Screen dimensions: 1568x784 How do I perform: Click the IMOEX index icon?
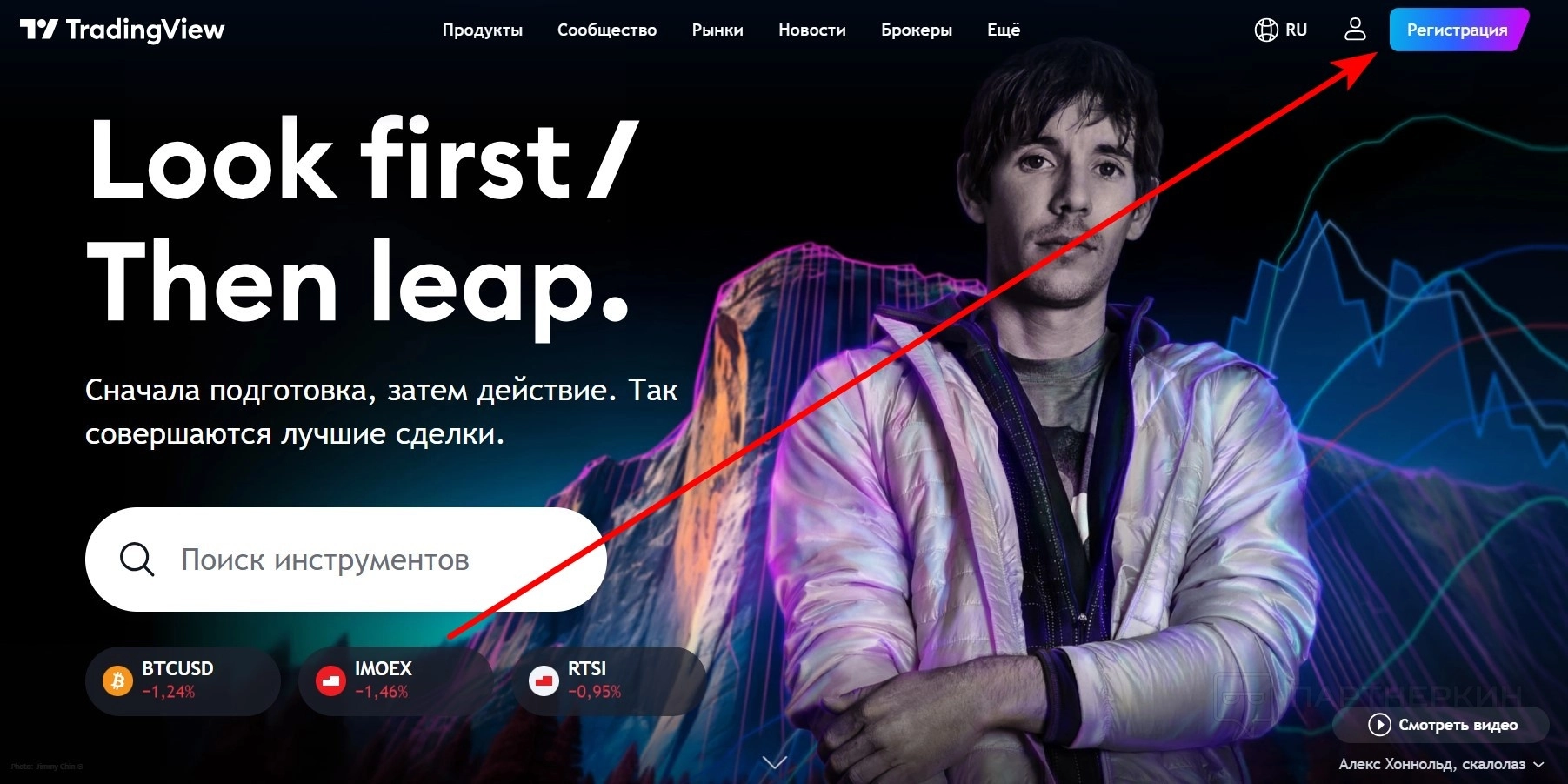coord(330,680)
